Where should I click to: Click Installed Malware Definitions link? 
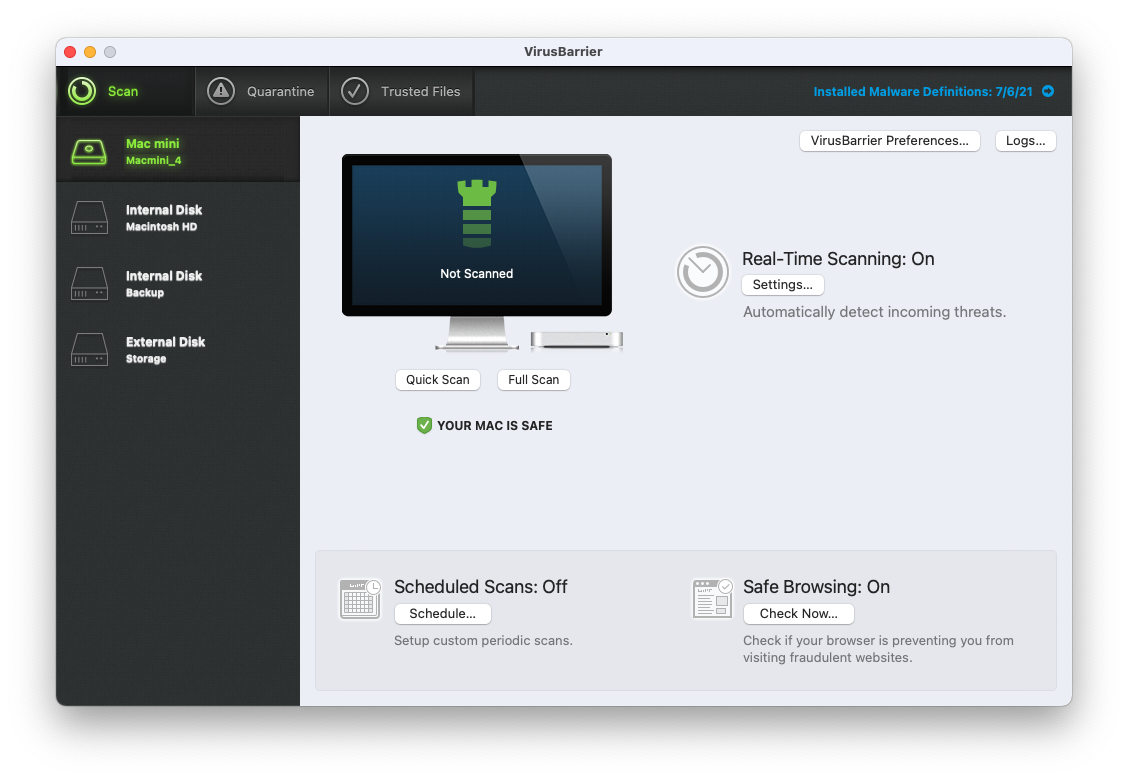pos(923,91)
